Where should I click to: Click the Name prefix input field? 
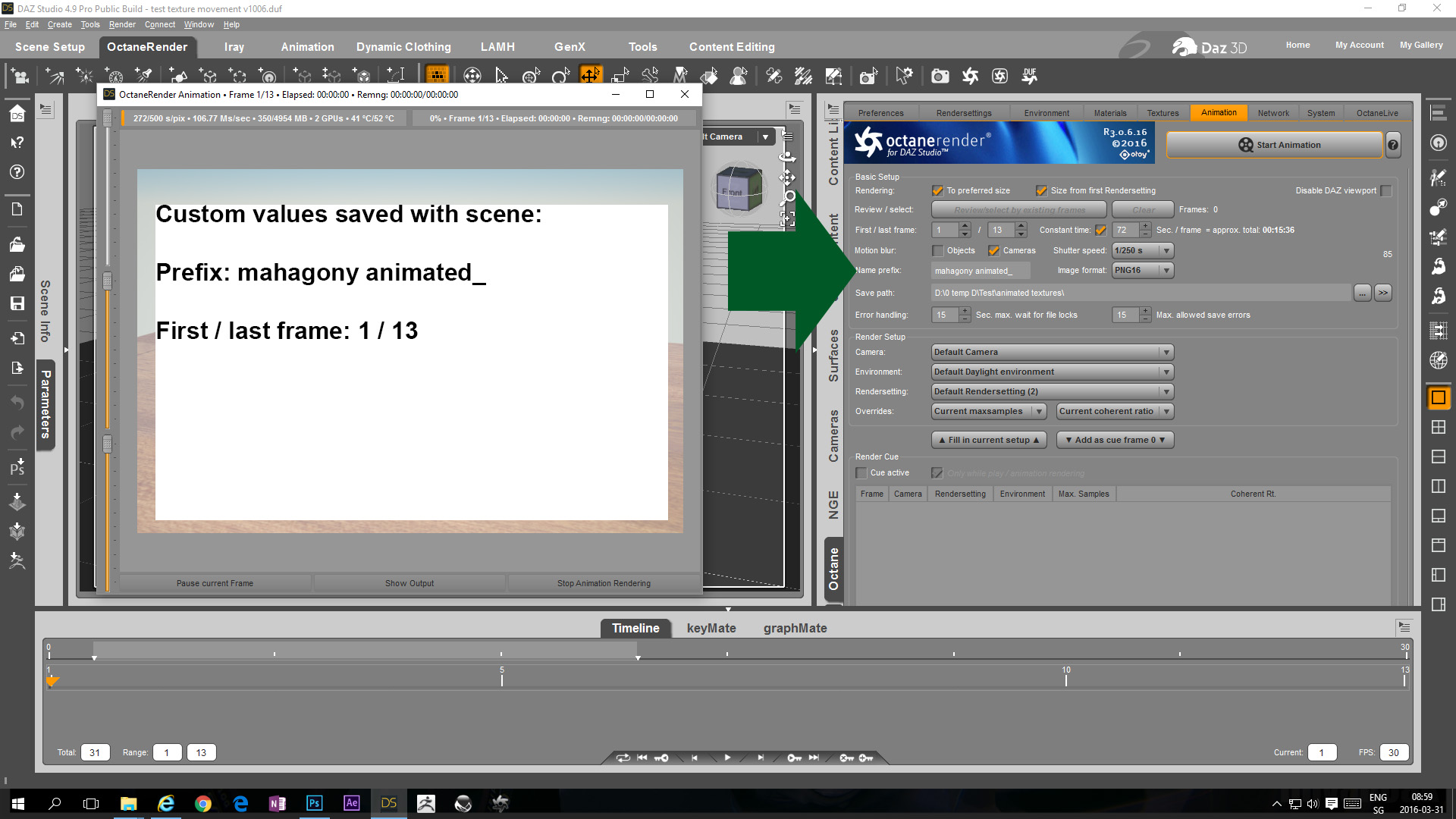coord(980,271)
